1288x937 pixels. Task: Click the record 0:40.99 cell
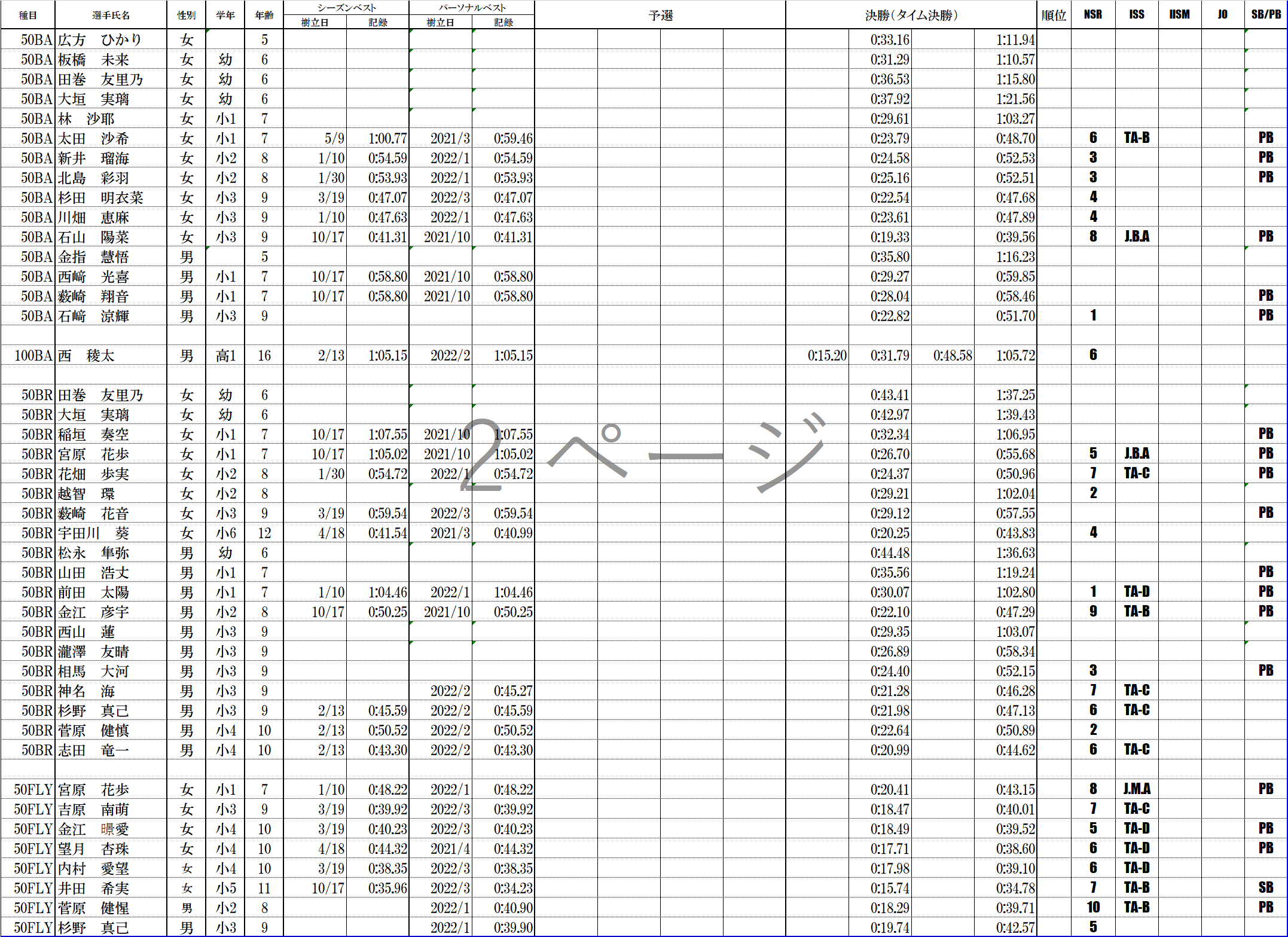point(503,533)
